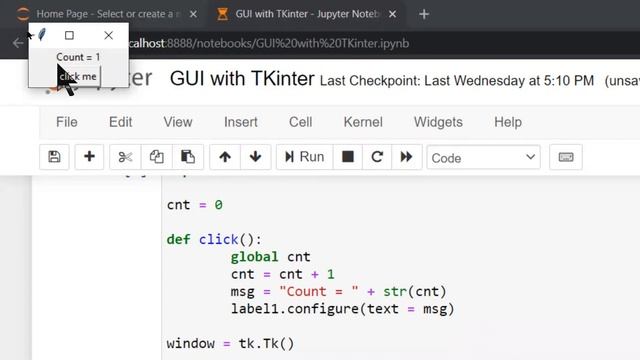Viewport: 640px width, 360px height.
Task: Move selected cell down arrow
Action: [256, 157]
